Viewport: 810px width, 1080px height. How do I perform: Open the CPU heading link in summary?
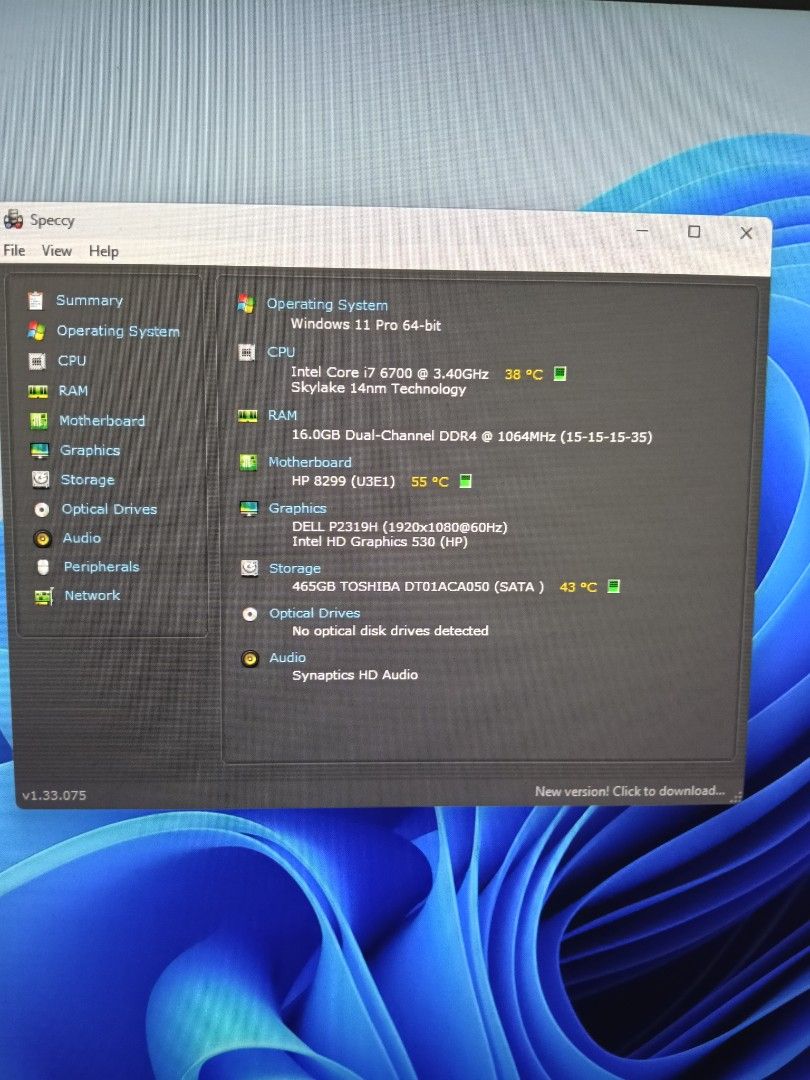[281, 352]
